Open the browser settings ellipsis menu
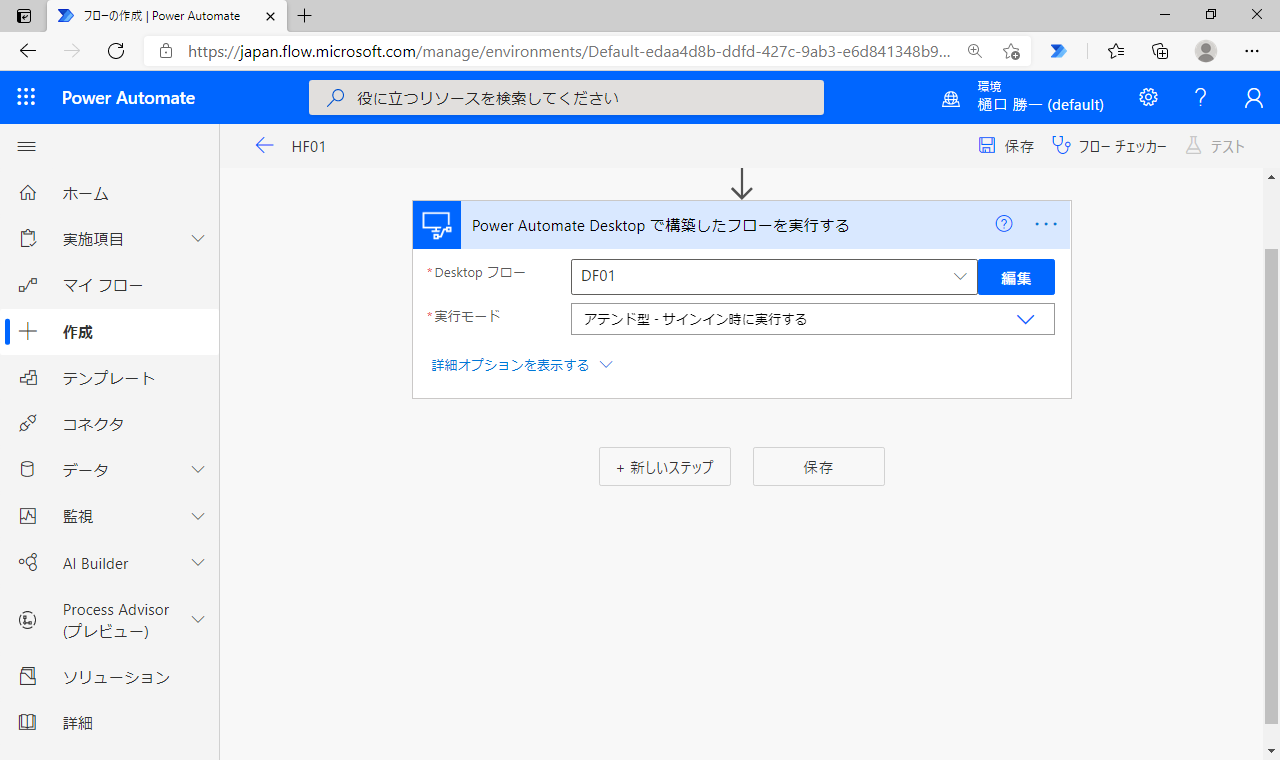1280x760 pixels. [1252, 51]
